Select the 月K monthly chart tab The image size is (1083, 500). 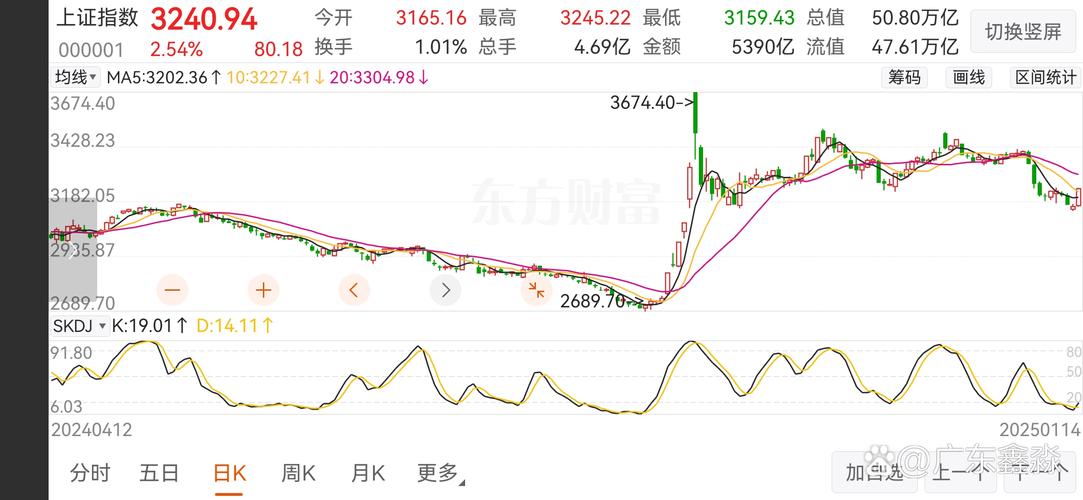(367, 473)
